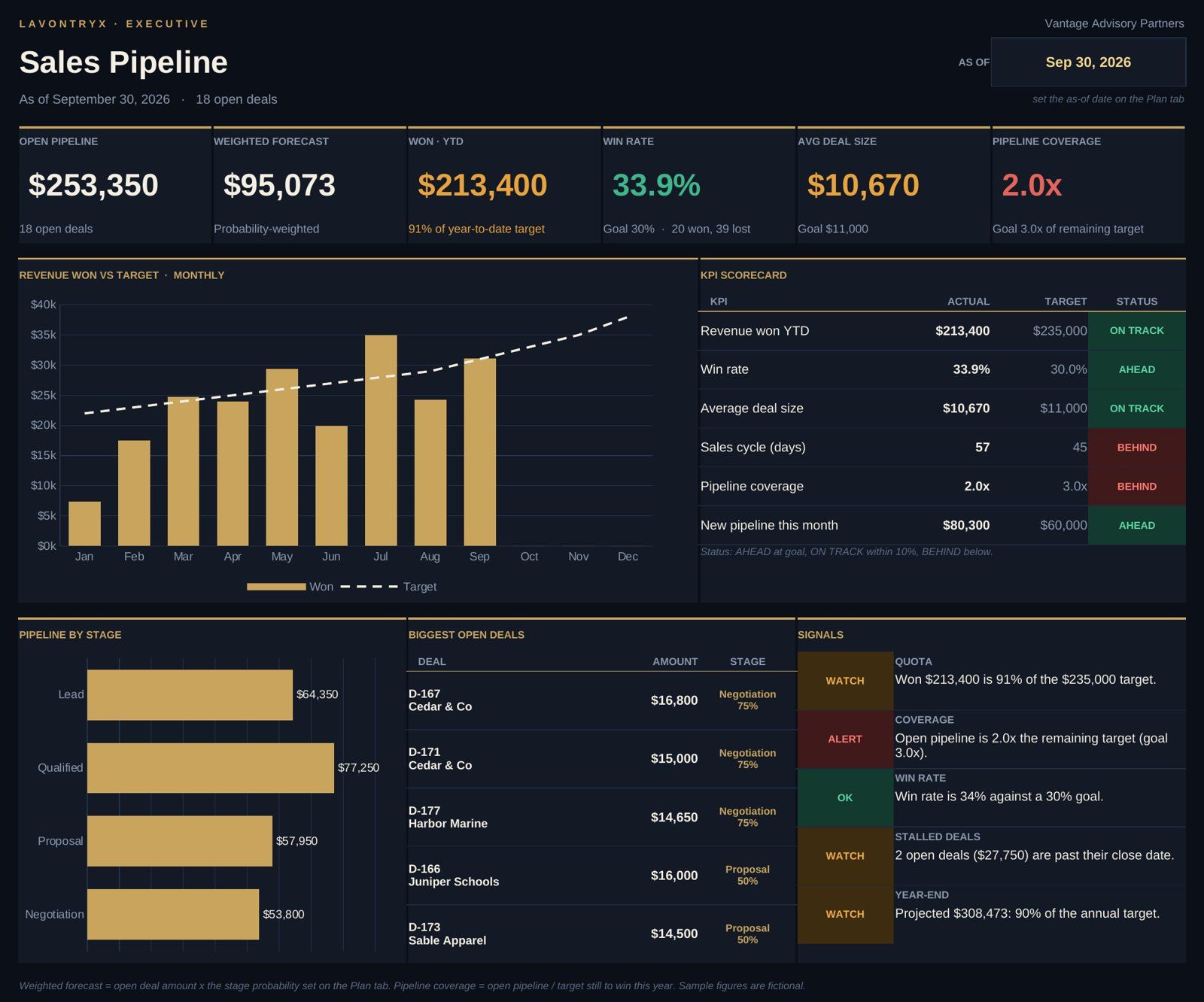This screenshot has height=1002, width=1204.
Task: Click the ALERT badge for Coverage signal
Action: point(845,739)
